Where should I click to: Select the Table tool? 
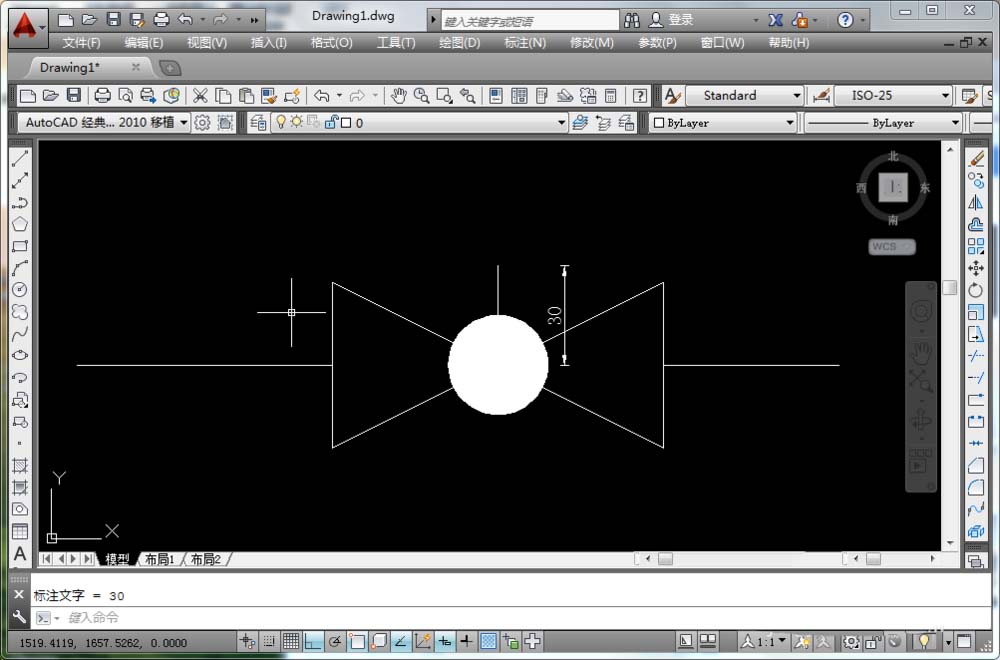(20, 531)
